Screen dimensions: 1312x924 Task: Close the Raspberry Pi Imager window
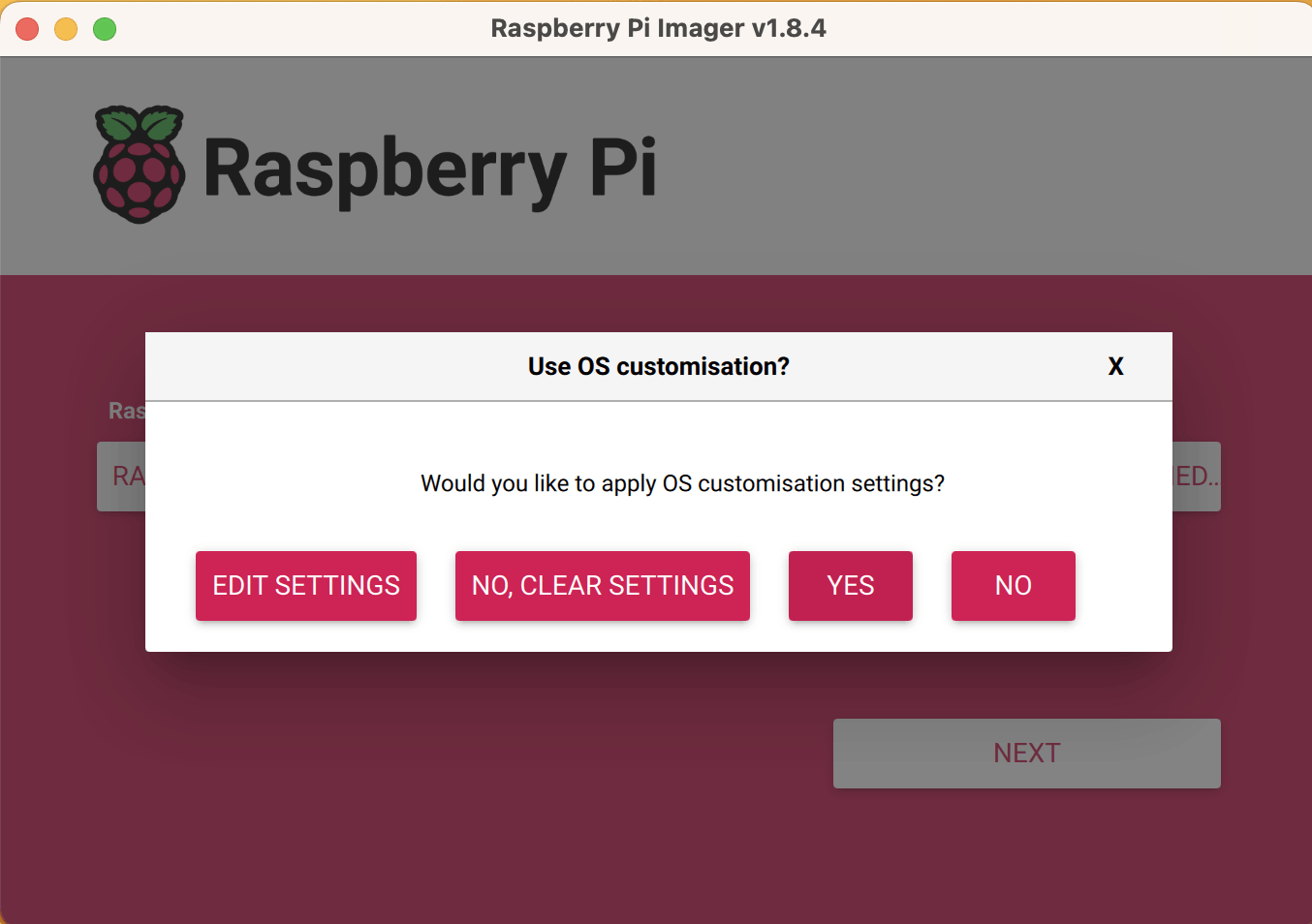(x=27, y=29)
